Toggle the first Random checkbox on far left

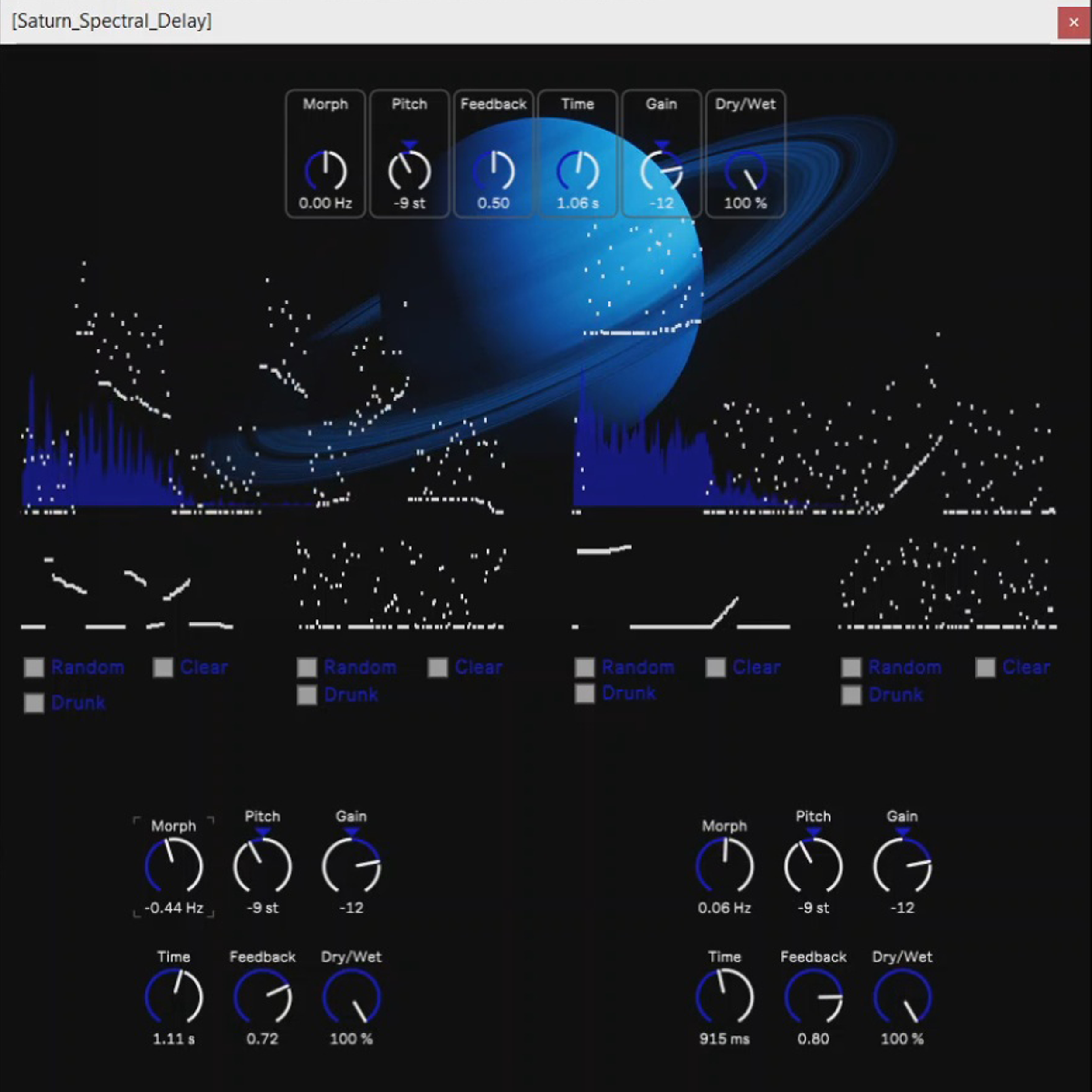(x=34, y=667)
